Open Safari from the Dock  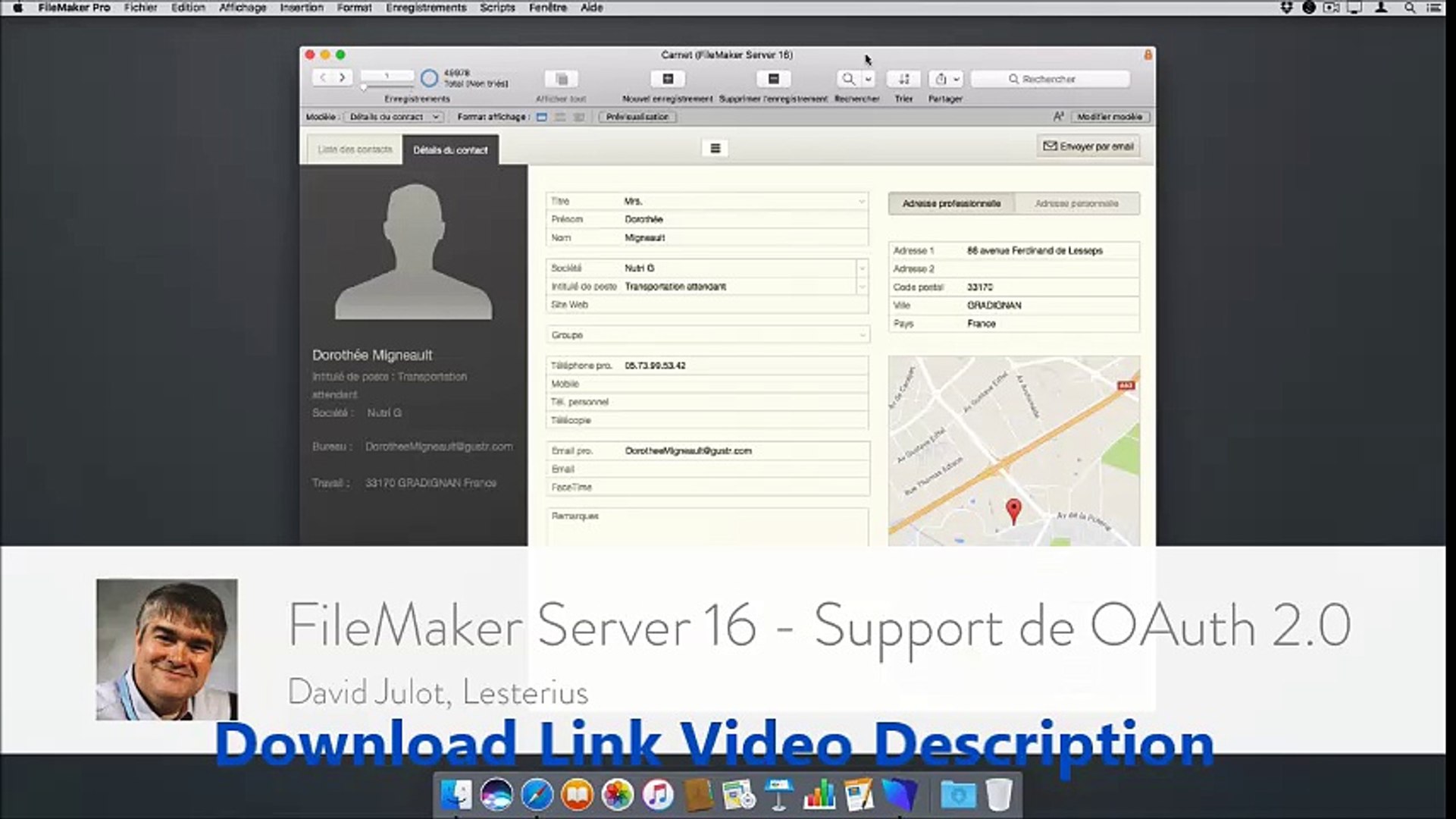[x=537, y=795]
